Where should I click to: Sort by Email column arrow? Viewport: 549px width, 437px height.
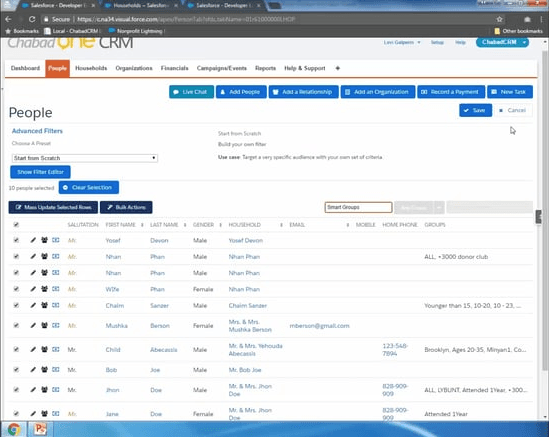[348, 225]
